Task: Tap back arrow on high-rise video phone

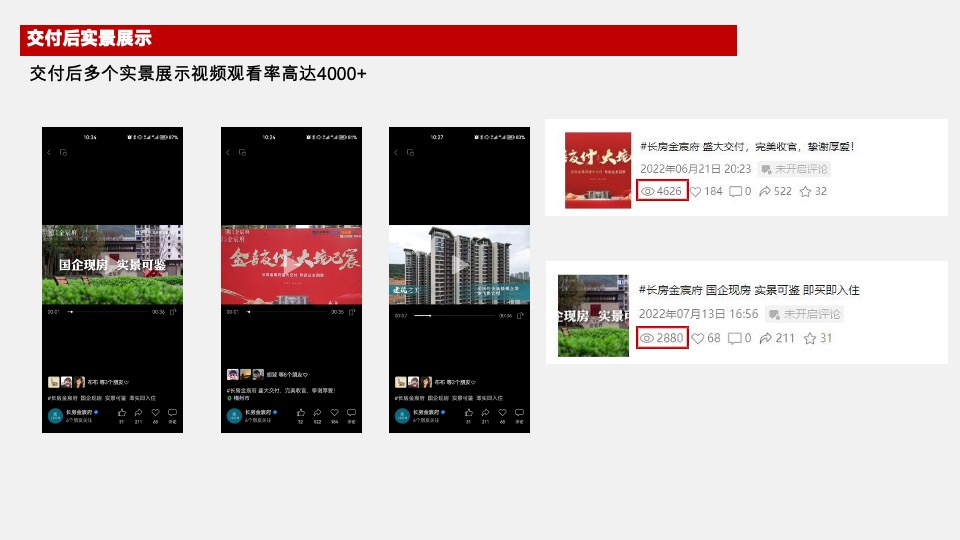Action: (396, 152)
